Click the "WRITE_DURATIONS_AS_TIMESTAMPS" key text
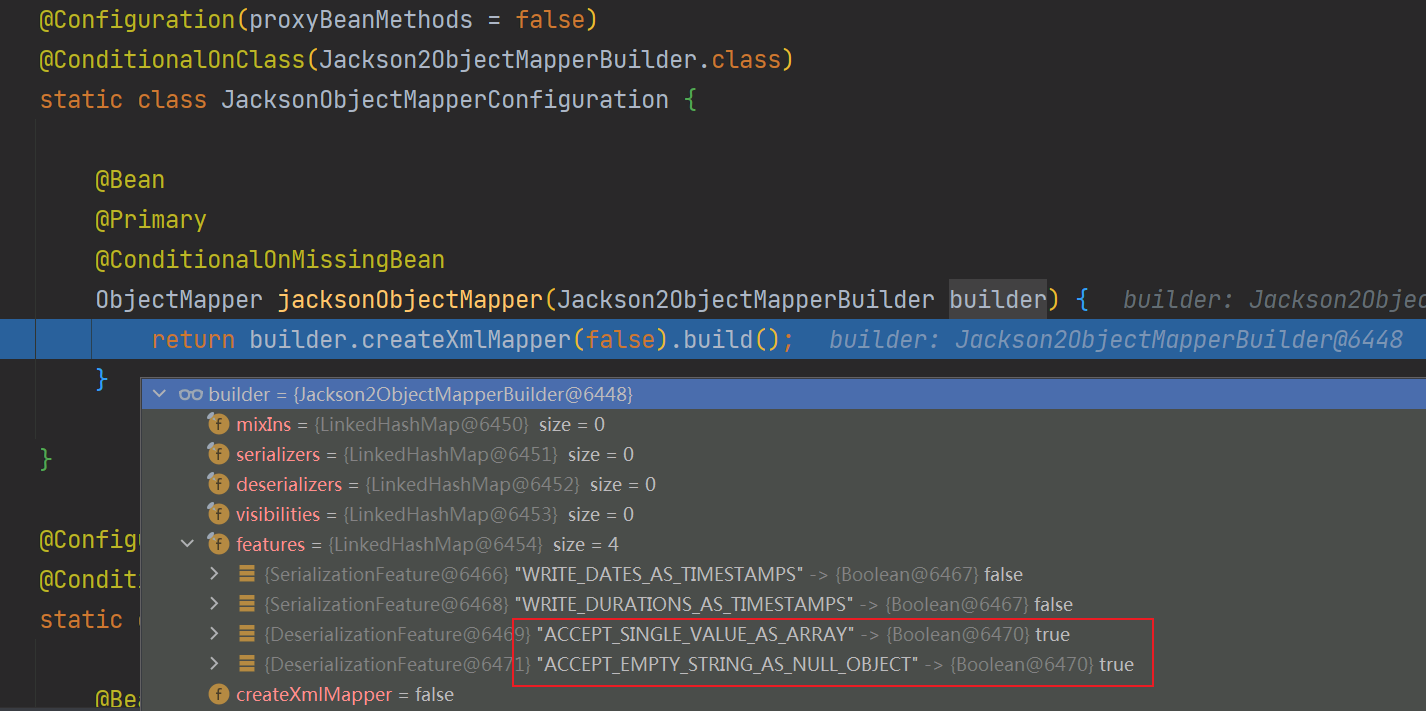 point(684,604)
